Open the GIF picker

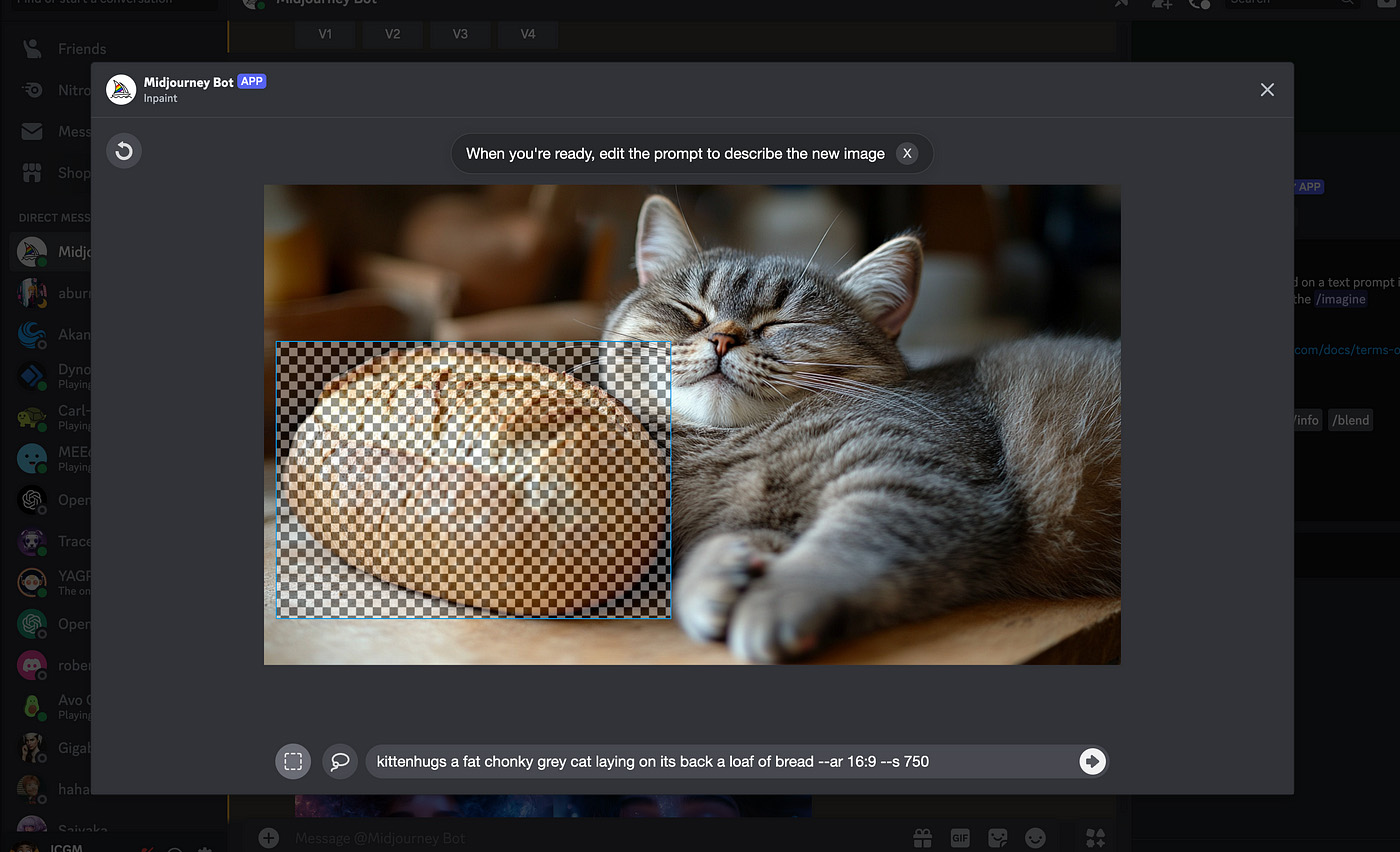[960, 838]
